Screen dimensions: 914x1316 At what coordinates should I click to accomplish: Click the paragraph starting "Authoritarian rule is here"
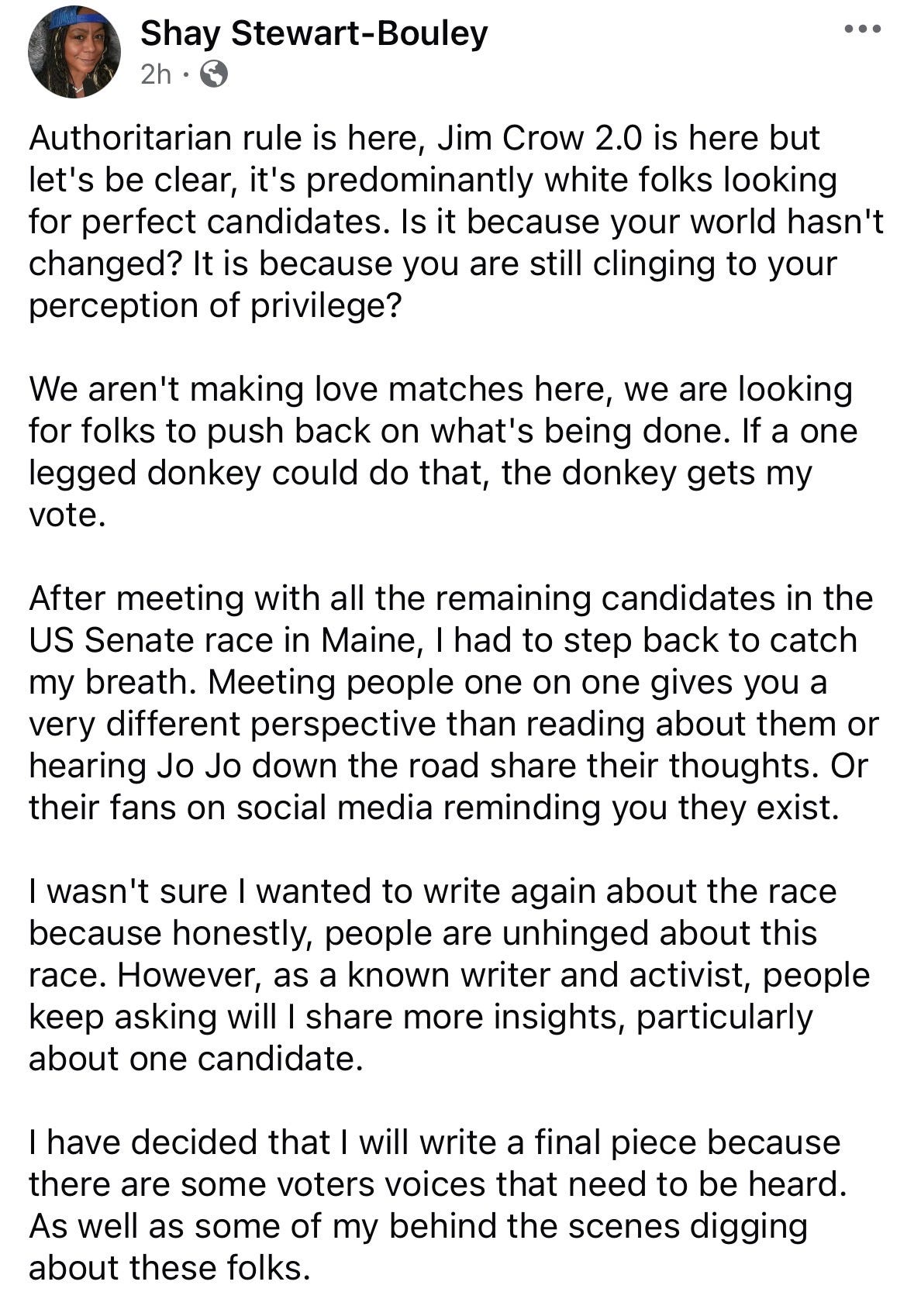[456, 222]
